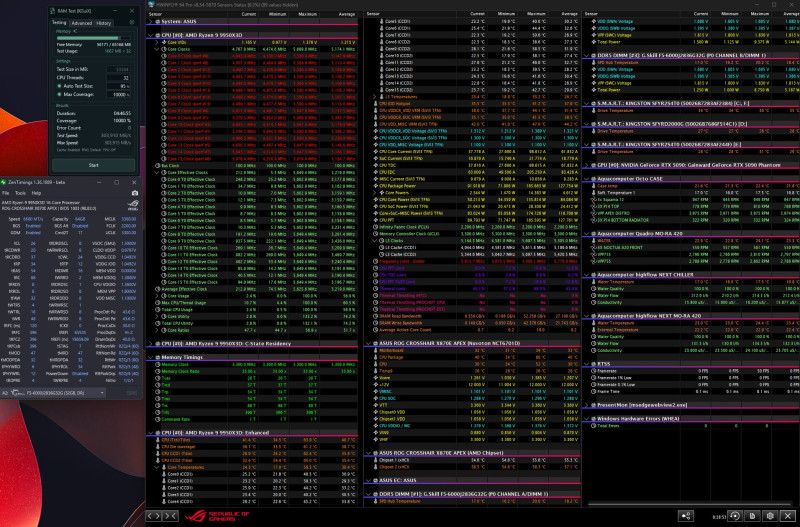Click thermometer icon beside CPU Die (average)
800x527 pixels.
(158, 447)
